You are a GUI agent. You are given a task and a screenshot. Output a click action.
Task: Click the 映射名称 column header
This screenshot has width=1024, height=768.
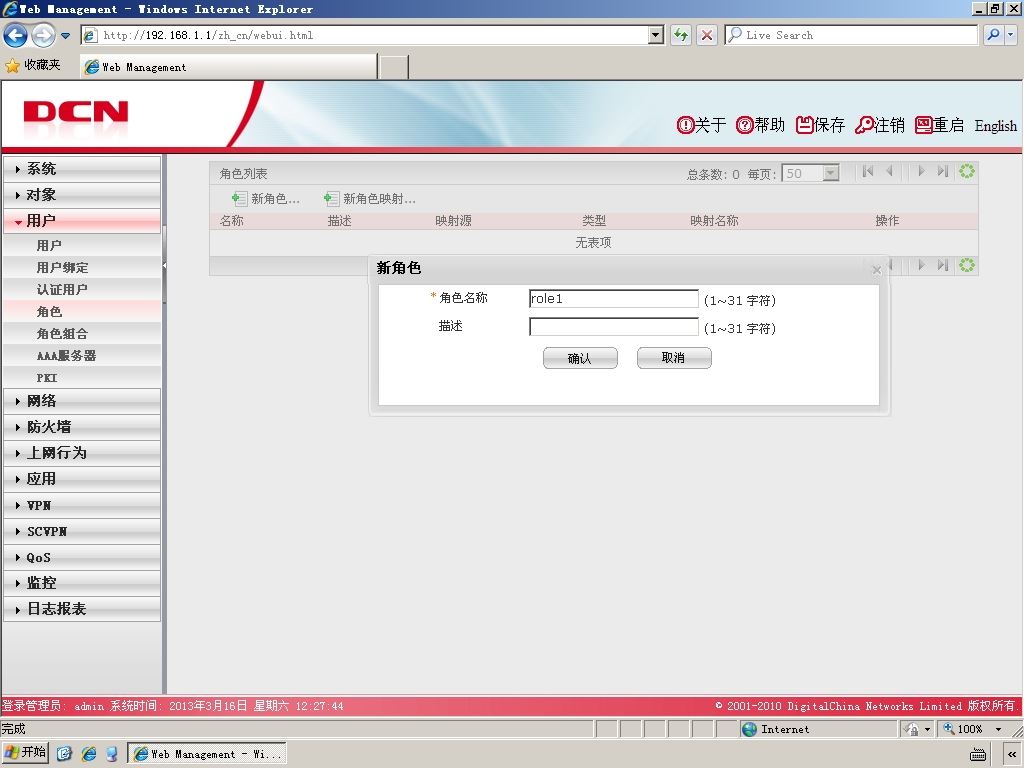tap(714, 221)
